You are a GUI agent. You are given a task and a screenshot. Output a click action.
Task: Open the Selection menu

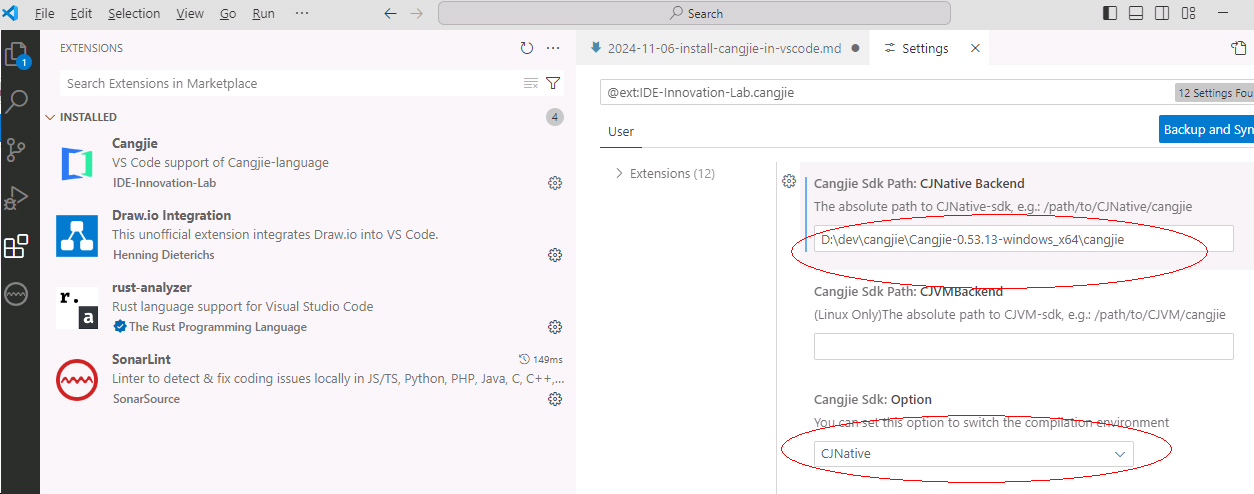[133, 14]
